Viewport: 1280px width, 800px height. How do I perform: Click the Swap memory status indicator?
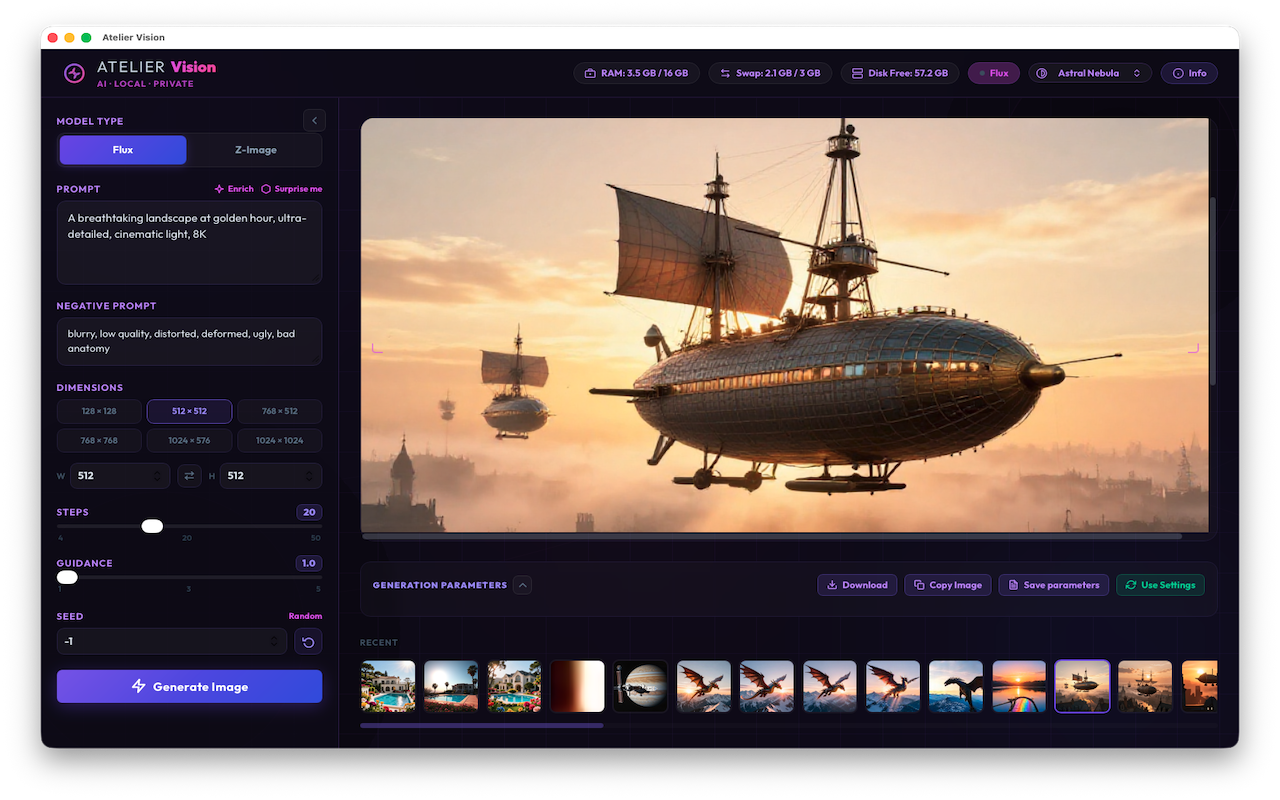770,73
